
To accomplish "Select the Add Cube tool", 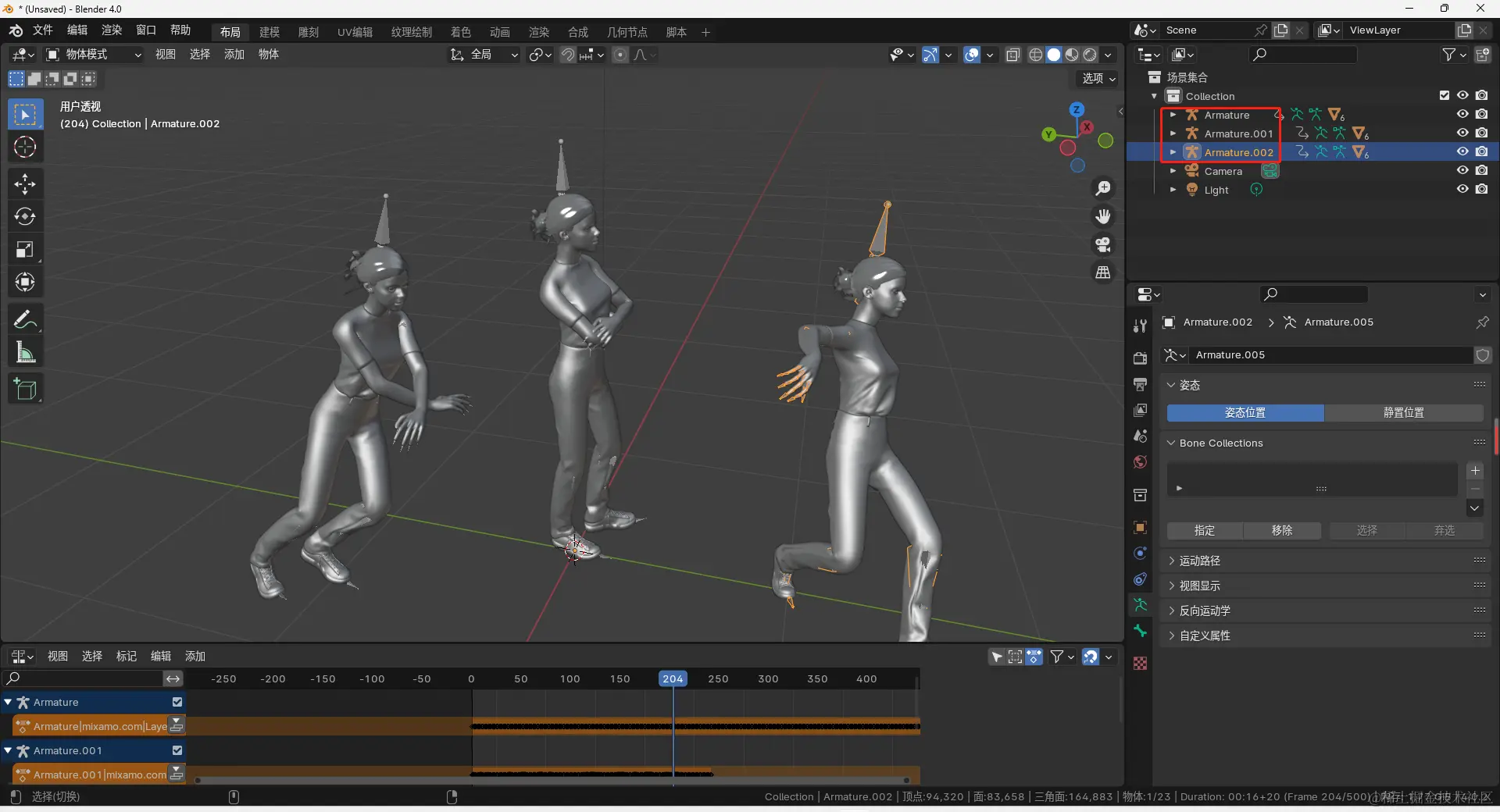I will click(25, 389).
